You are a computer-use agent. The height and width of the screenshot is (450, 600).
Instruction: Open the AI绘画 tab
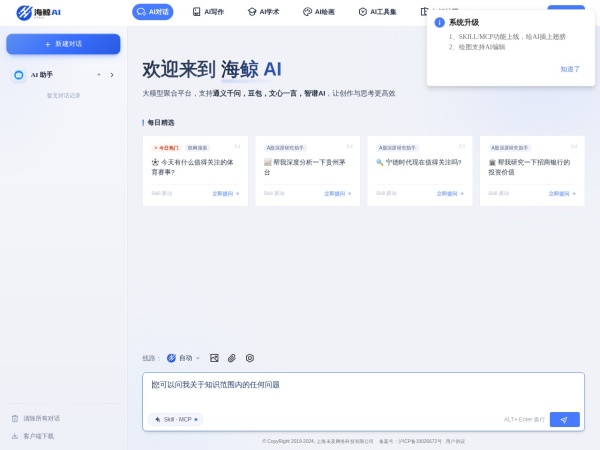pyautogui.click(x=319, y=12)
